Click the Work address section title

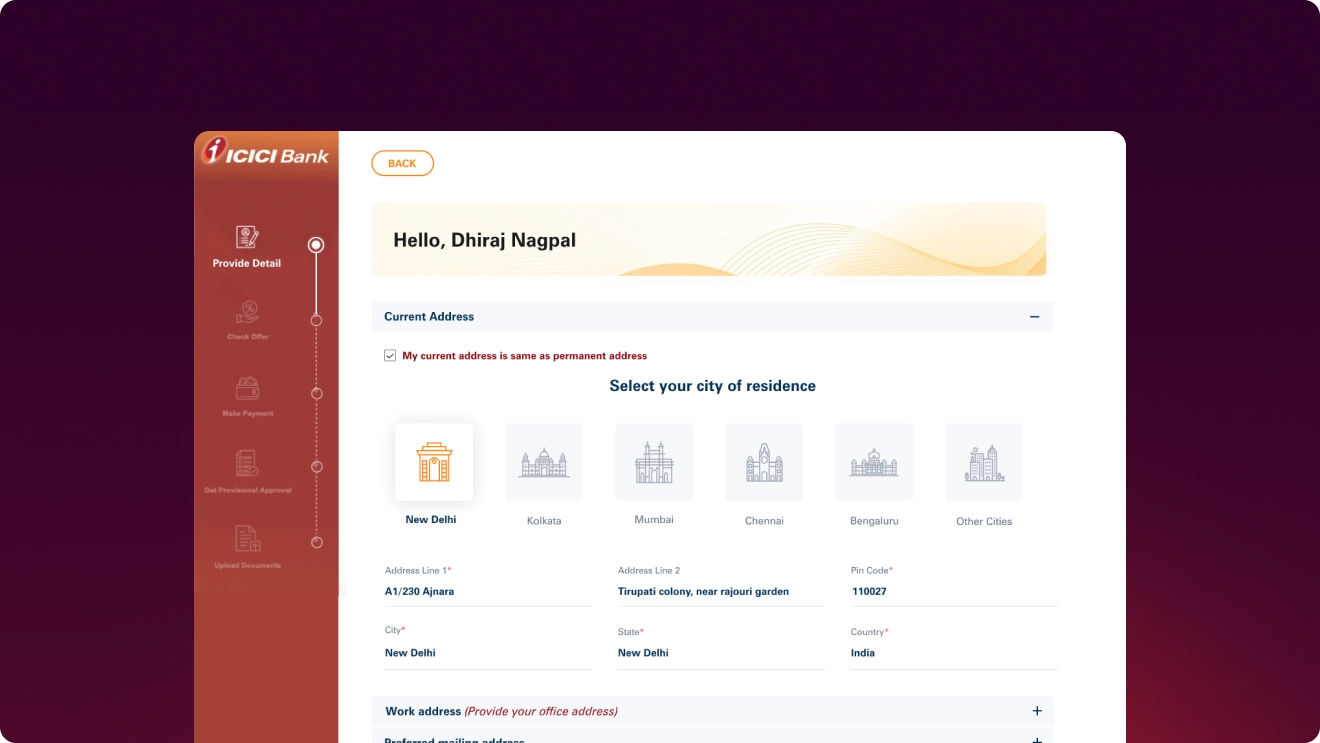423,711
